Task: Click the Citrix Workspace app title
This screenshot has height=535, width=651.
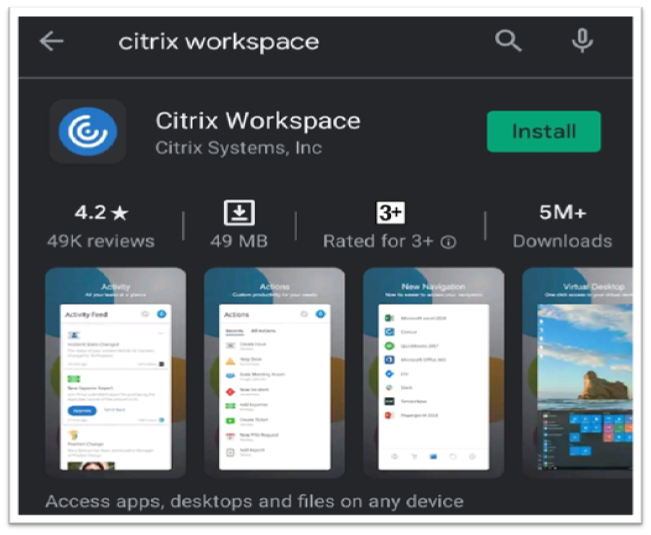Action: pyautogui.click(x=258, y=121)
